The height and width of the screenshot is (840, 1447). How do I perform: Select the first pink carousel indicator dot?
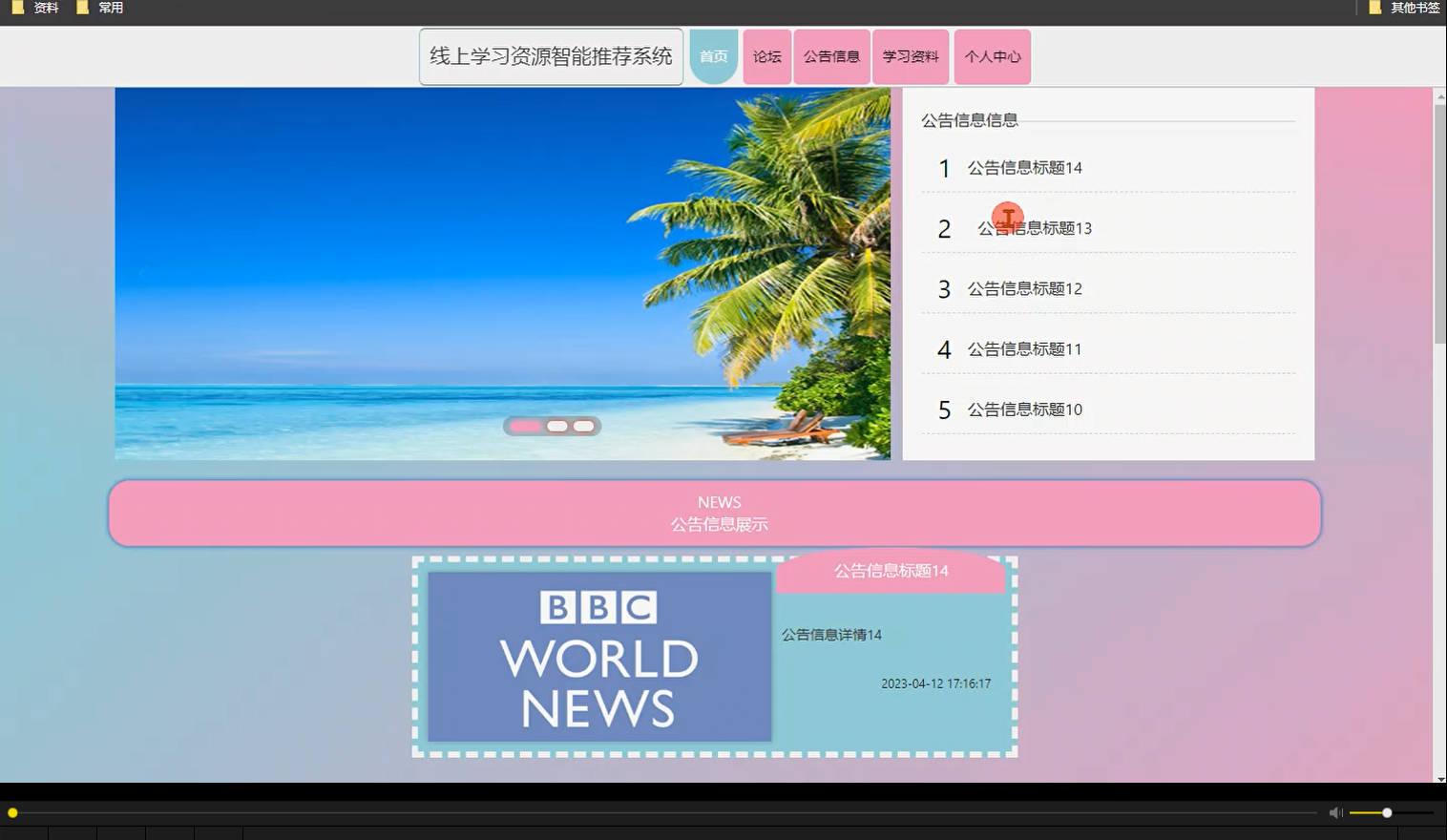click(525, 426)
